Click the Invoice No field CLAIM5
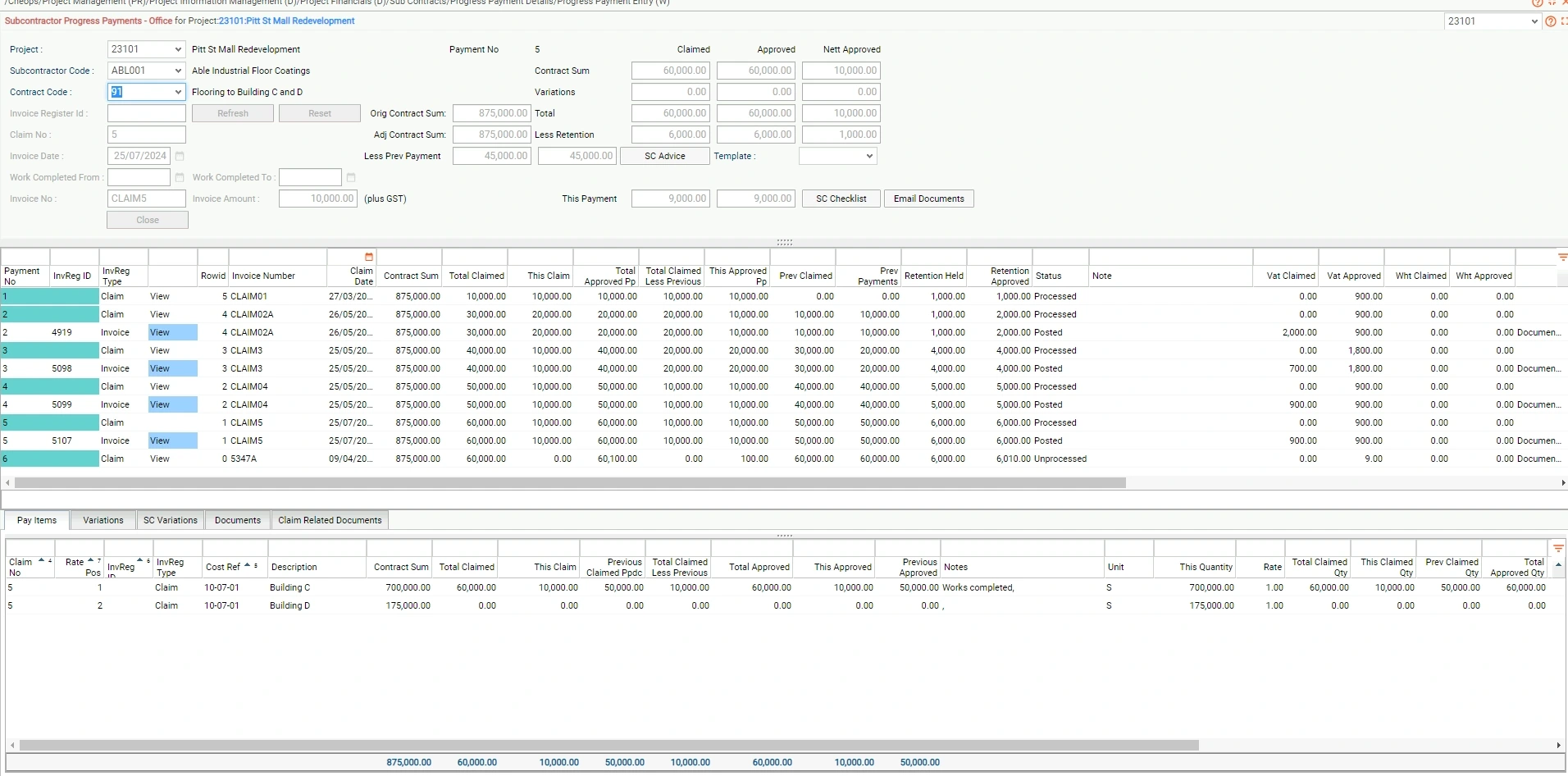The width and height of the screenshot is (1568, 776). 147,199
